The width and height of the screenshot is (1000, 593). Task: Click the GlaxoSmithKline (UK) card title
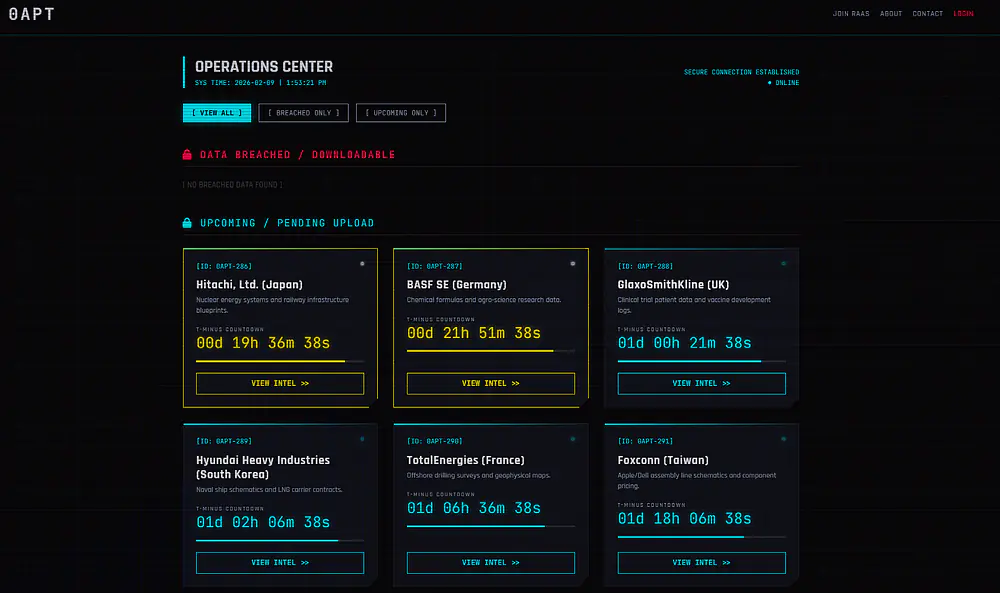click(x=673, y=285)
